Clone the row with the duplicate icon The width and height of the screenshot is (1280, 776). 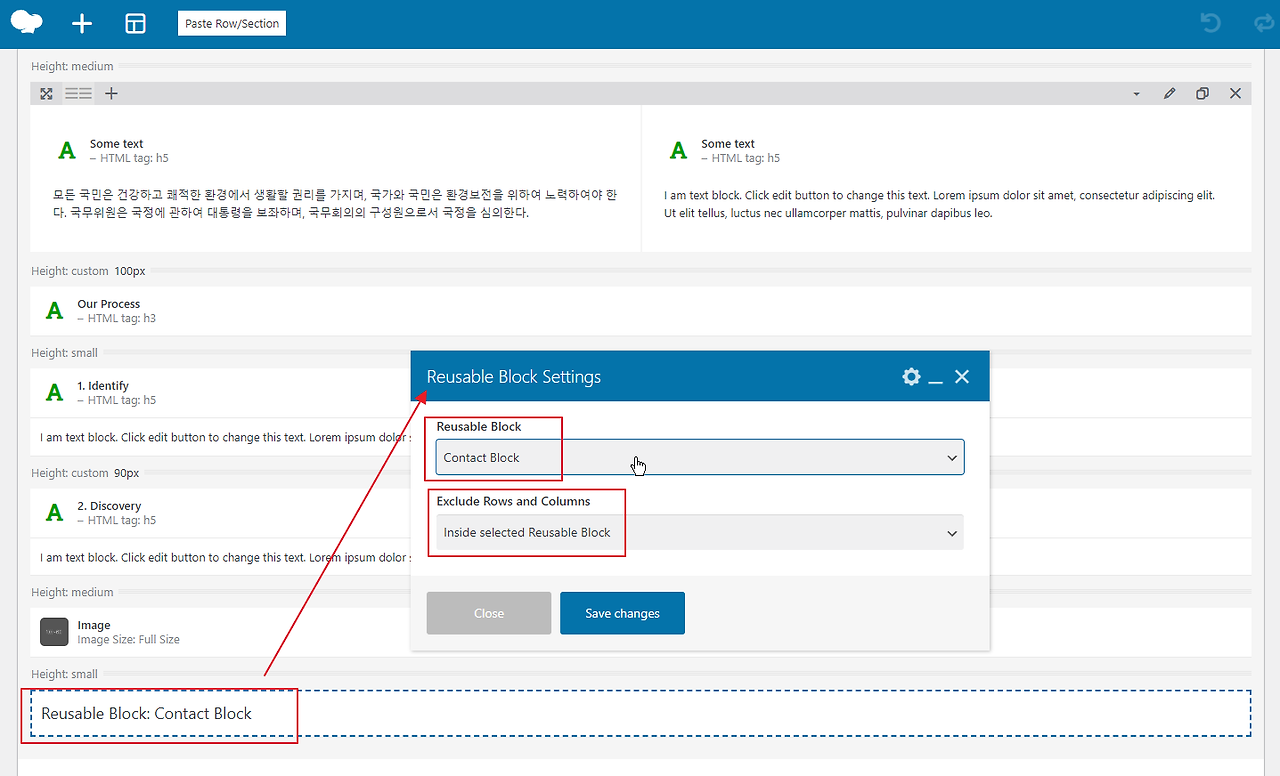[1202, 93]
